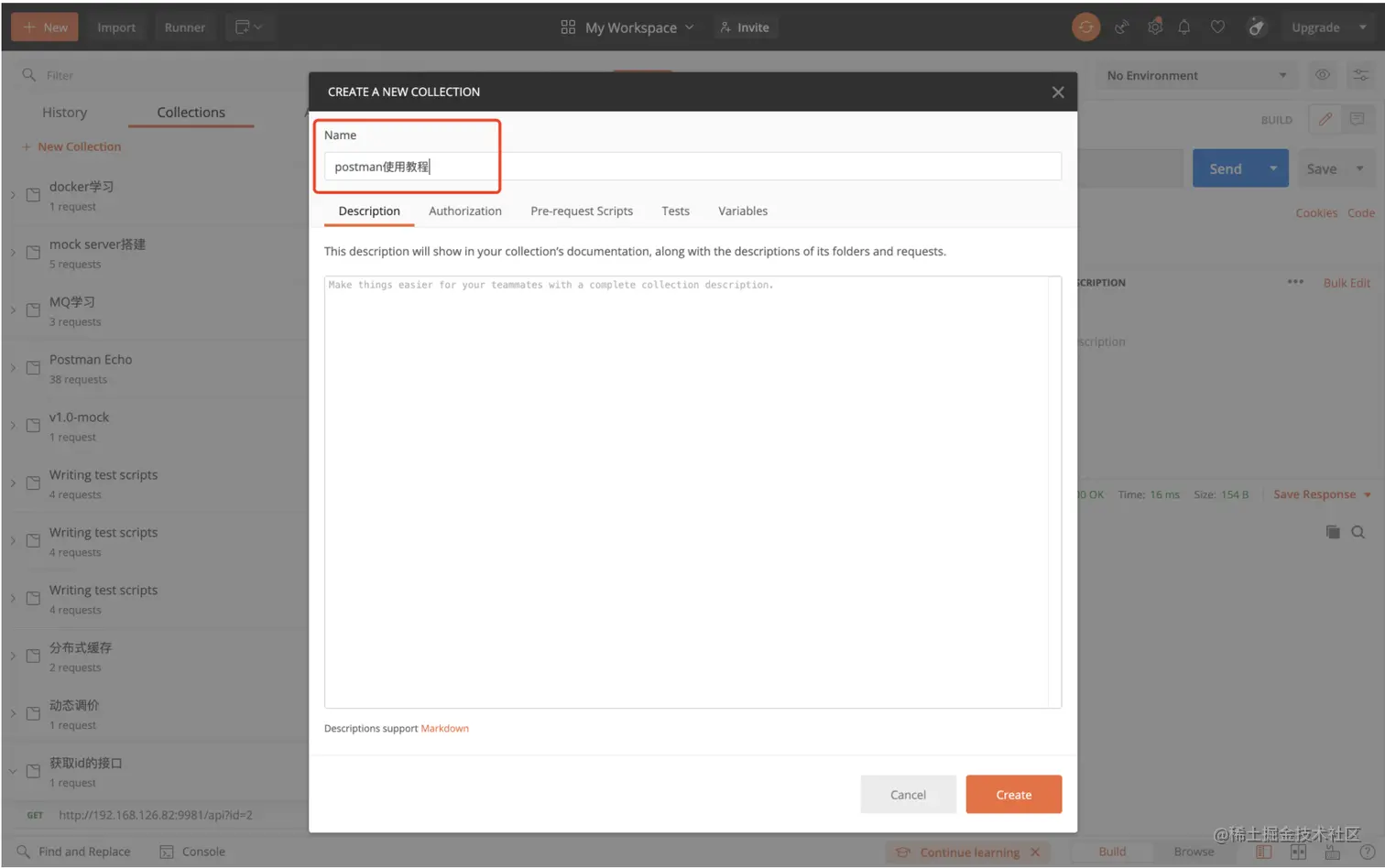Expand the v1.0-mock collection
Image resolution: width=1385 pixels, height=868 pixels.
pos(13,426)
